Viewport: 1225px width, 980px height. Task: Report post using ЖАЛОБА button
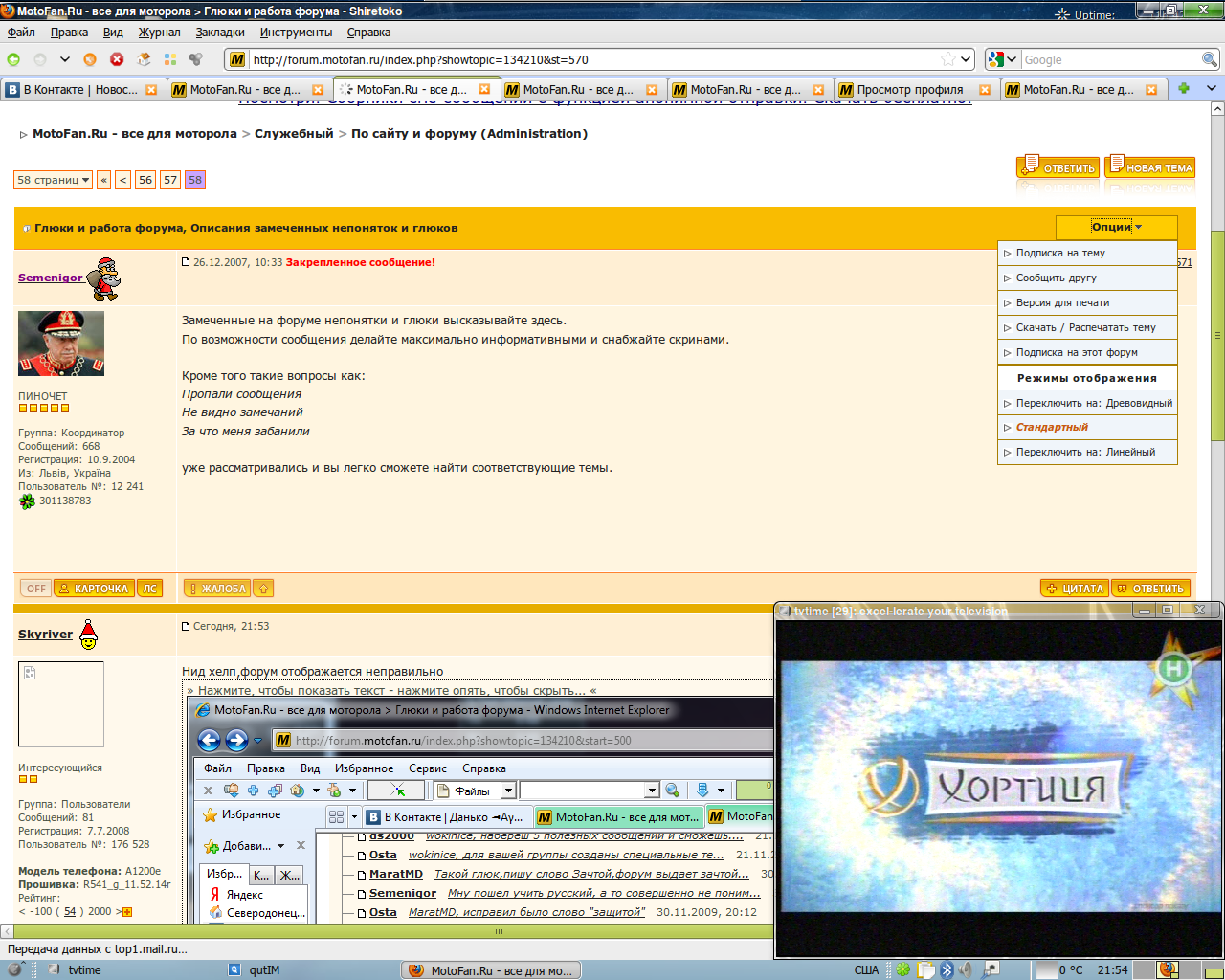pyautogui.click(x=216, y=589)
